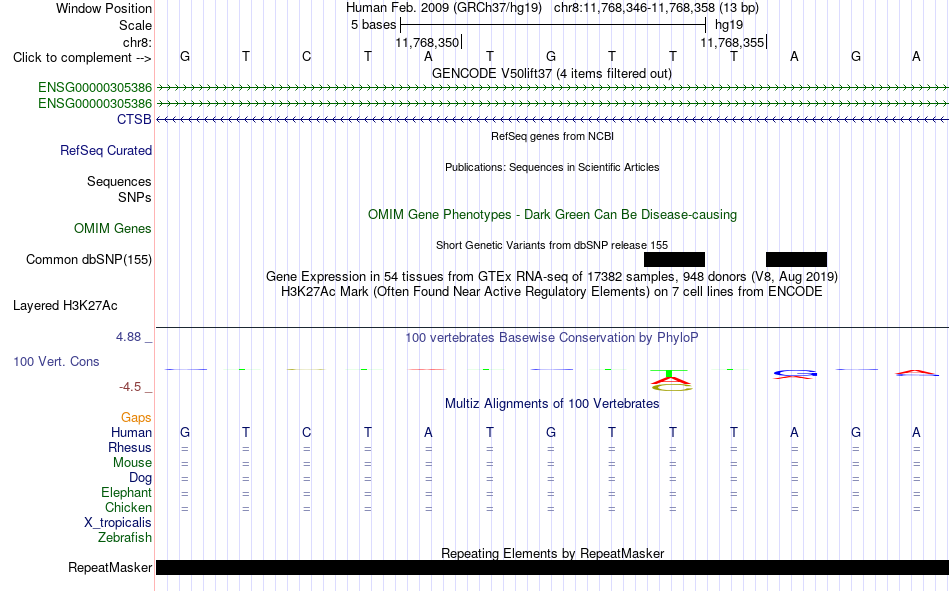Open the Layered H3K27Ac track label
This screenshot has width=950, height=591.
click(x=65, y=306)
